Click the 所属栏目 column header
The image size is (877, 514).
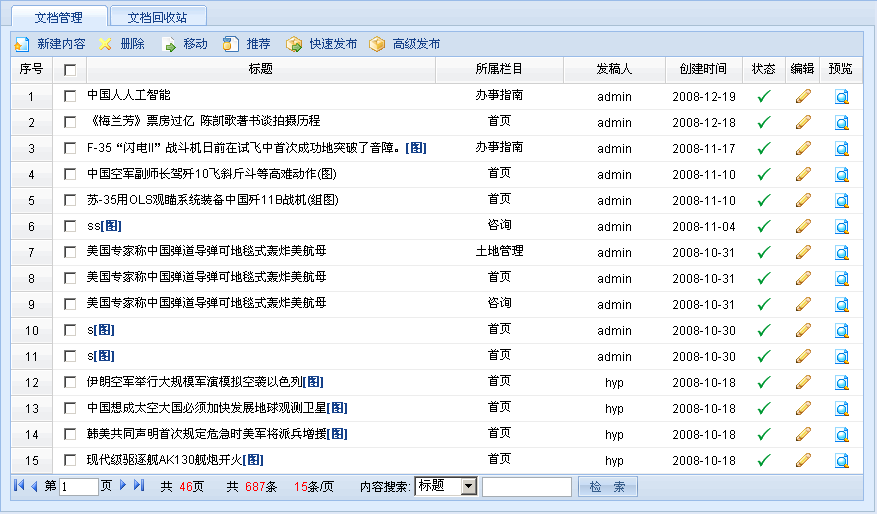499,69
